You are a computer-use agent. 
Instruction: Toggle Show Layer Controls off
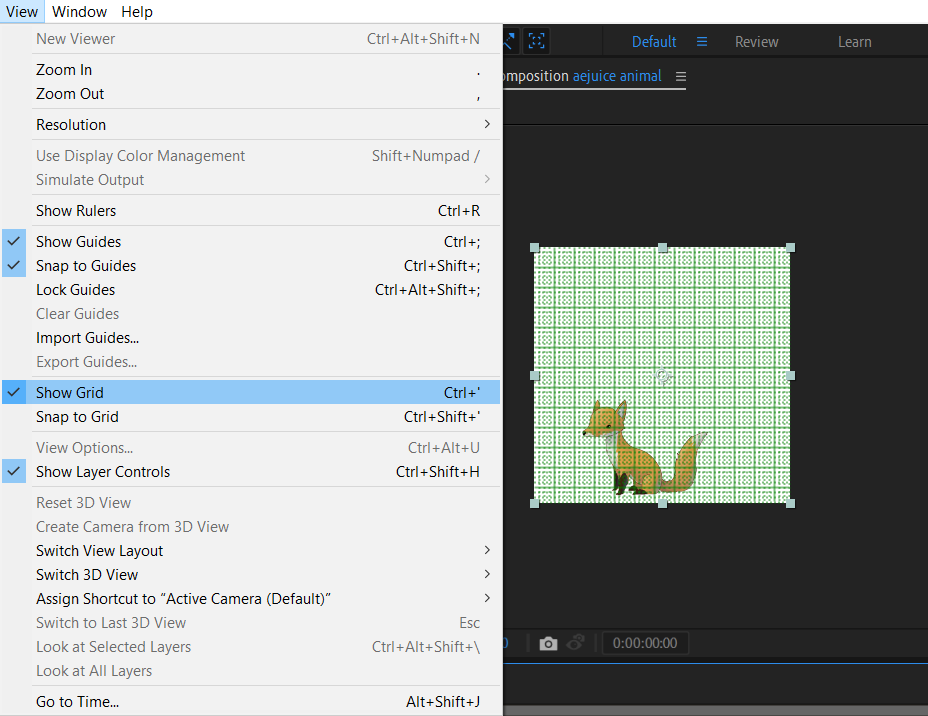pyautogui.click(x=103, y=472)
